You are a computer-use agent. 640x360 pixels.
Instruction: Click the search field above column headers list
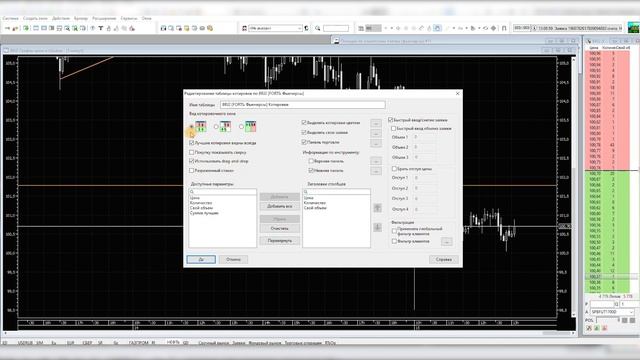pos(336,191)
